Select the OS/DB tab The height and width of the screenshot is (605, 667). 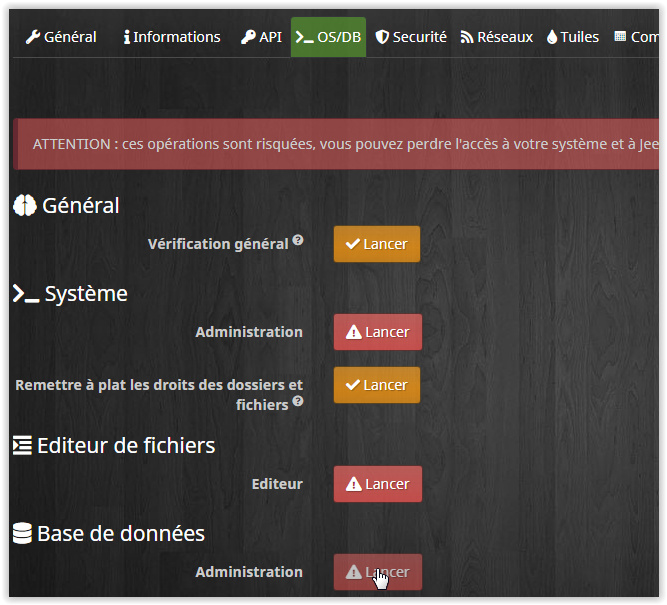[x=328, y=37]
